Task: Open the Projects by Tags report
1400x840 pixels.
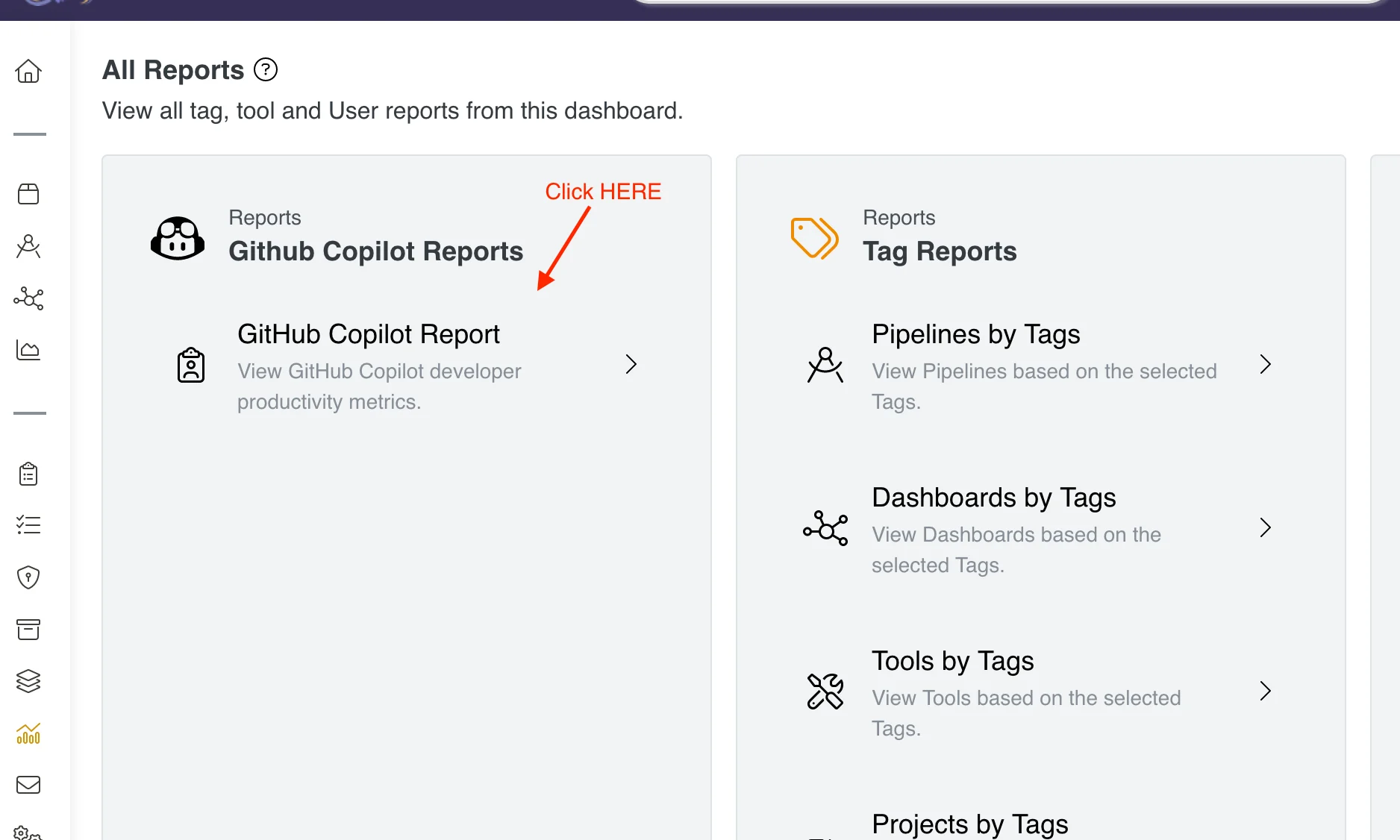Action: tap(970, 824)
